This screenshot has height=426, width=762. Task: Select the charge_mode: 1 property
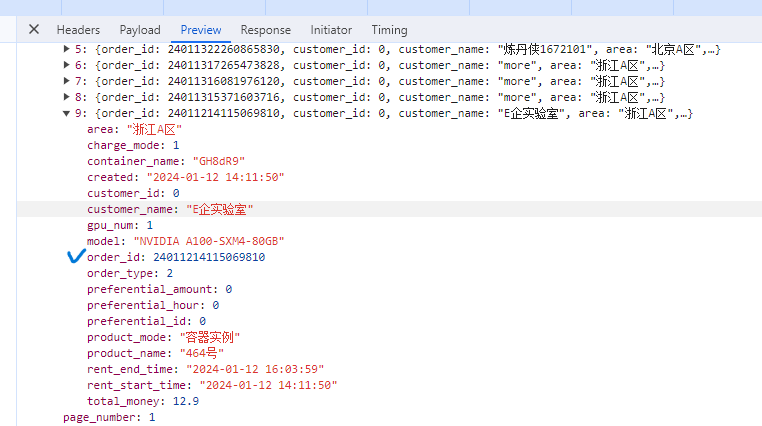[133, 145]
